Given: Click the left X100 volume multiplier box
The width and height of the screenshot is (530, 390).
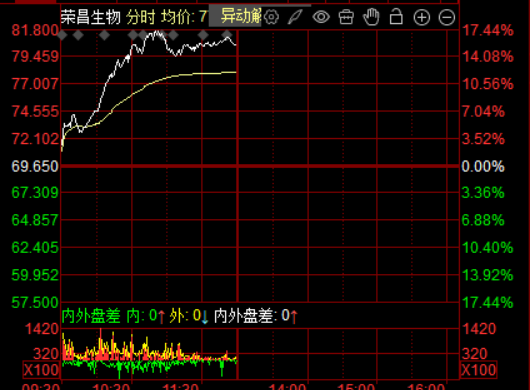Looking at the screenshot, I should (41, 370).
